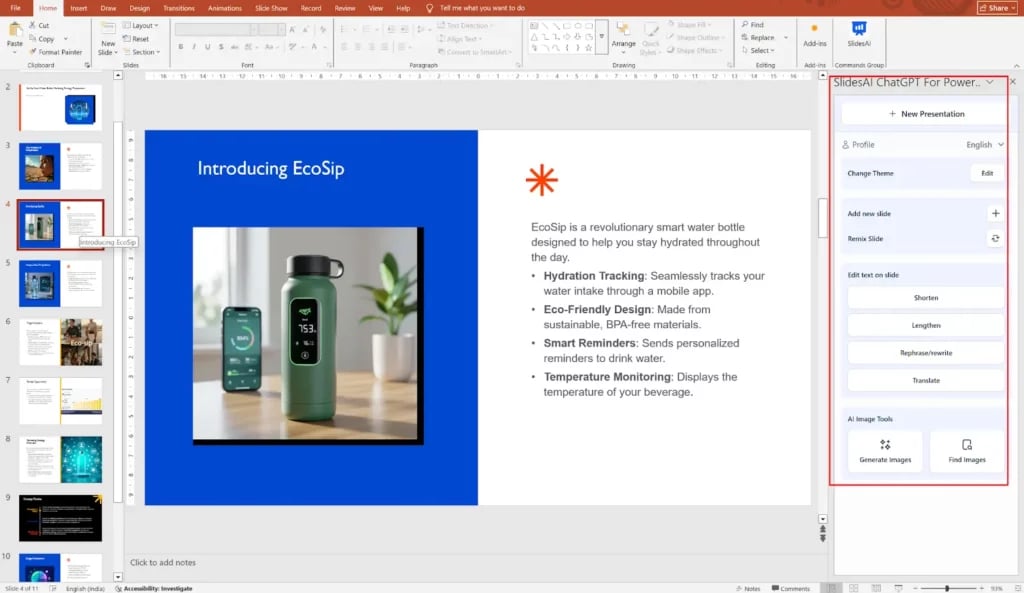Toggle the Comments pane in status bar
Screen dimensions: 1024x593
[x=790, y=588]
